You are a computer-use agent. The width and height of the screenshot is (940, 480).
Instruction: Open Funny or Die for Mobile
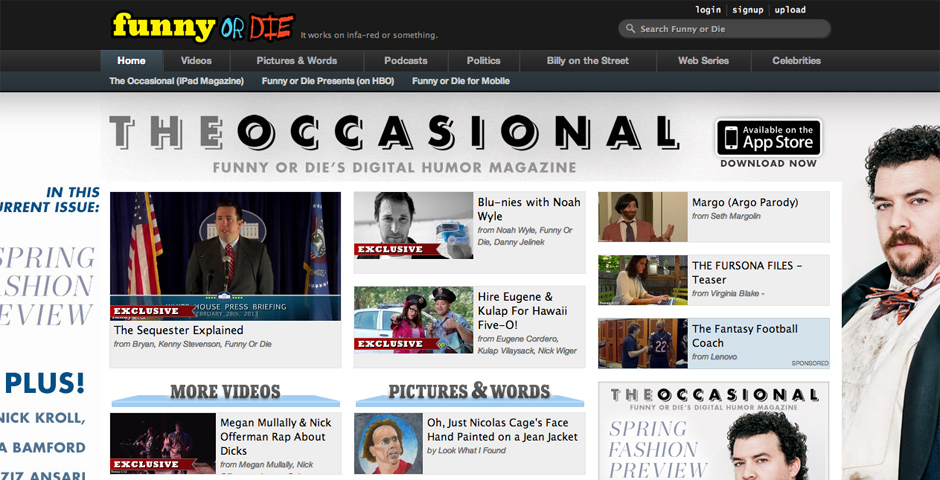click(x=460, y=81)
